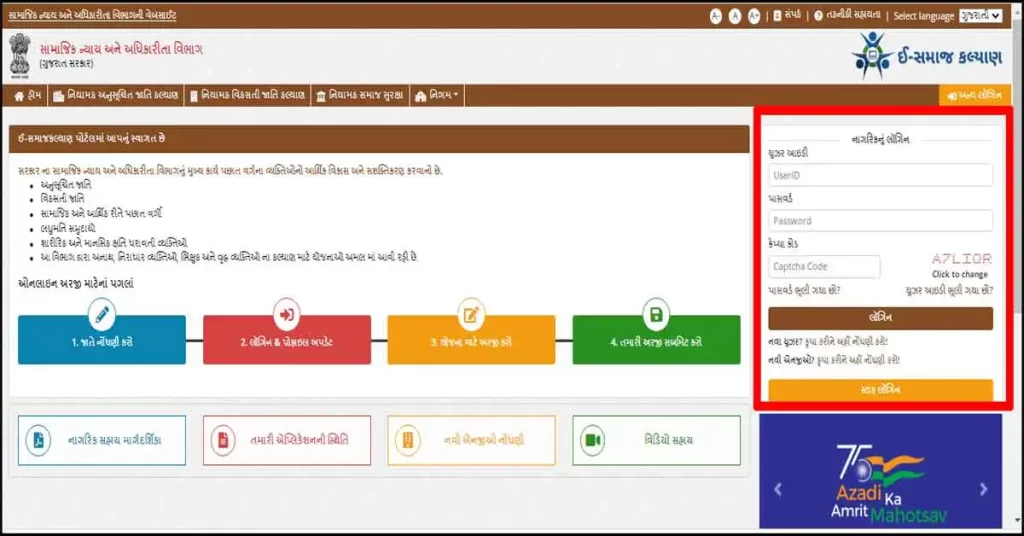Open નિયામક અનુસૂચિત જાતિ કલ્યાણ menu item
Viewport: 1024px width, 536px height.
click(x=116, y=95)
